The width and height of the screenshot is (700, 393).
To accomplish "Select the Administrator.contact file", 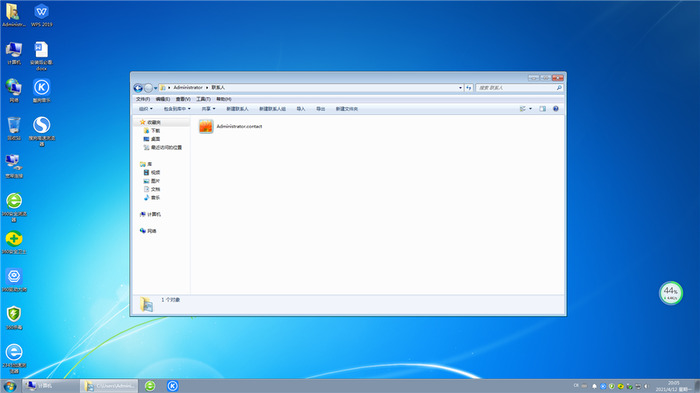I will [231, 126].
